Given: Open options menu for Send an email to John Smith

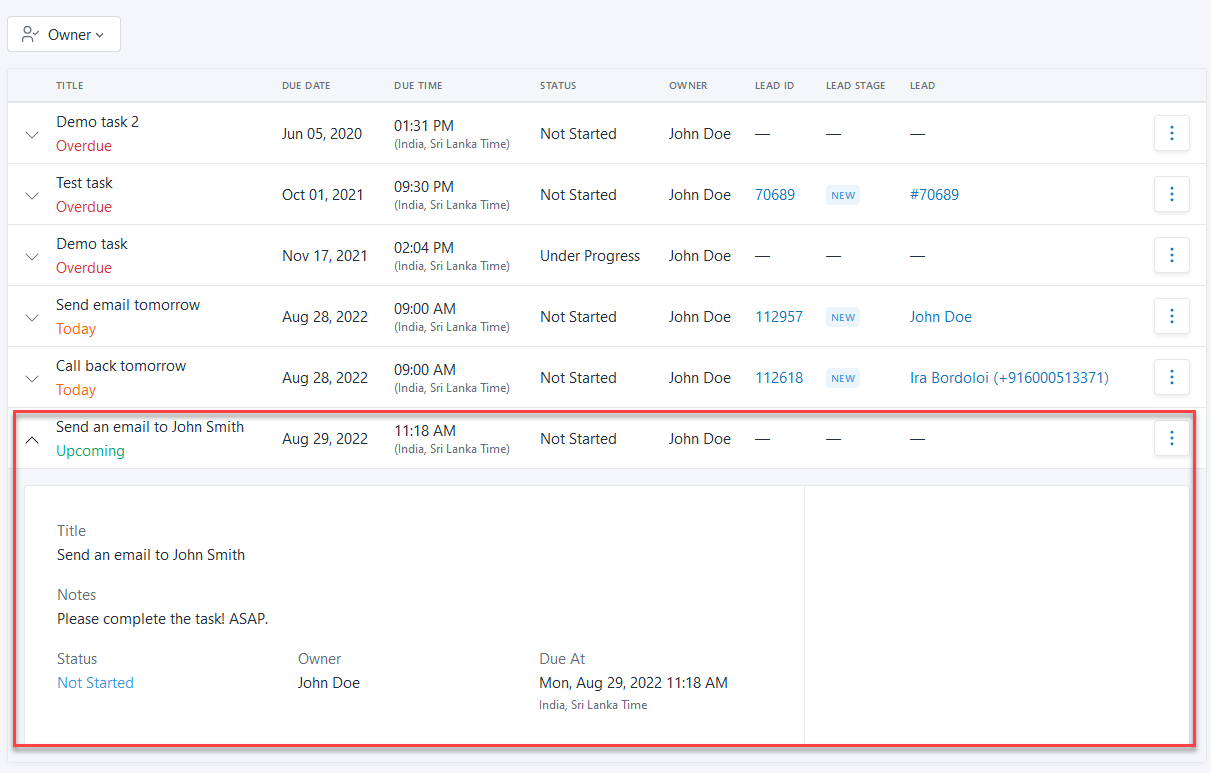Looking at the screenshot, I should [1171, 438].
